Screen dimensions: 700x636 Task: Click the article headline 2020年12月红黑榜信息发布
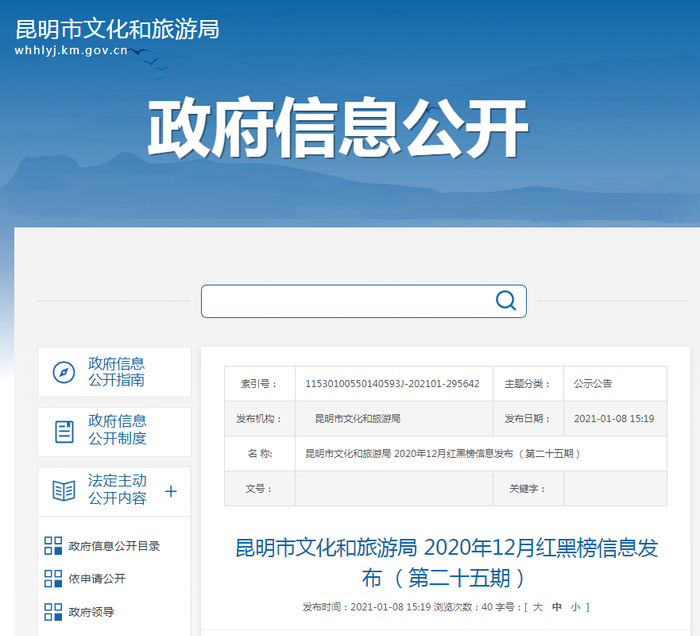[446, 562]
